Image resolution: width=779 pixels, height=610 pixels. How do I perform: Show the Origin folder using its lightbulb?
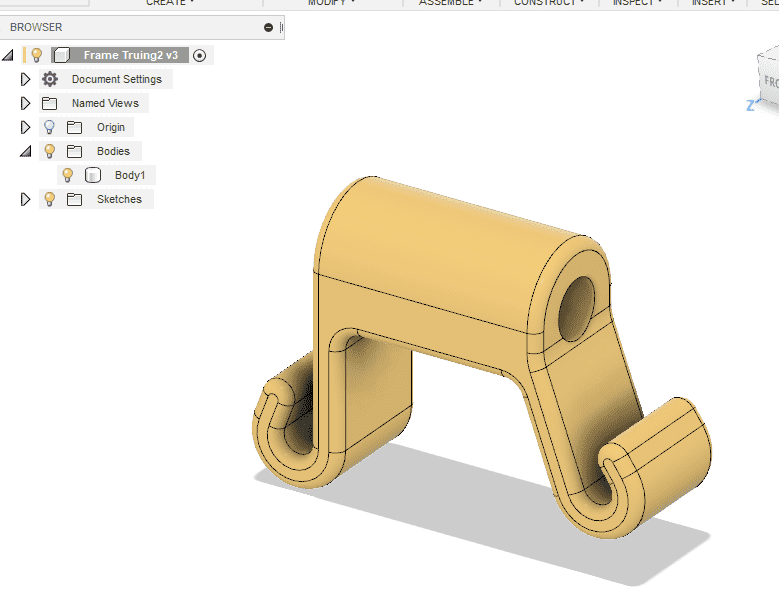pos(49,127)
